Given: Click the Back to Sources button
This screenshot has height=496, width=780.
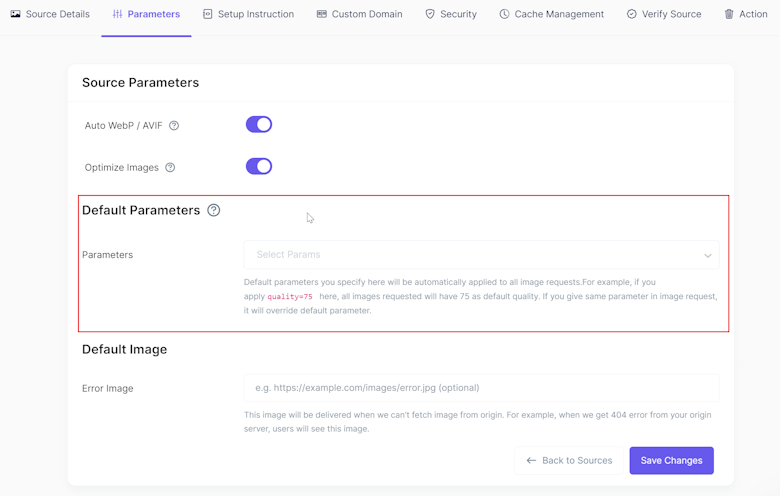Looking at the screenshot, I should pos(569,461).
